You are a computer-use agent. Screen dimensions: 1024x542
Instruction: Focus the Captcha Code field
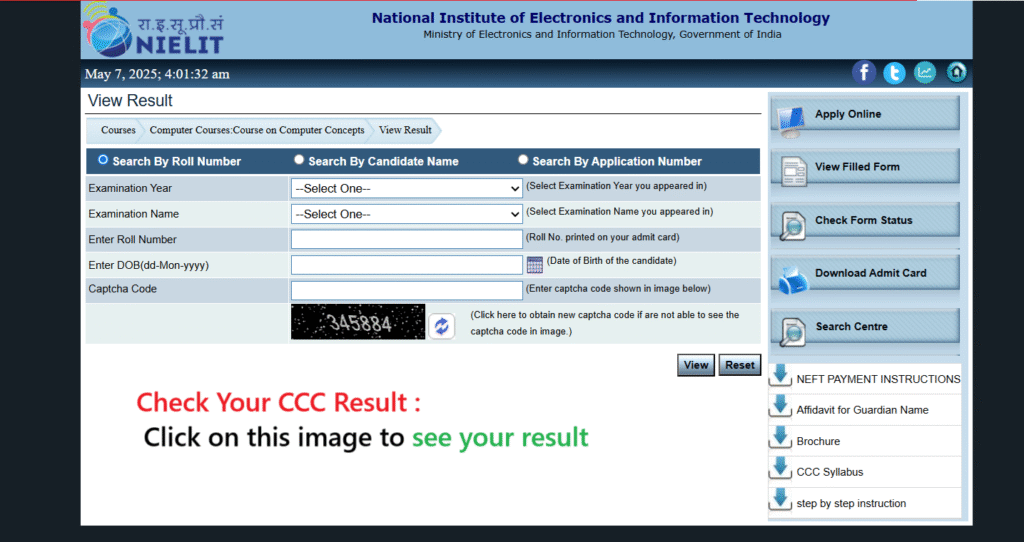click(x=406, y=291)
